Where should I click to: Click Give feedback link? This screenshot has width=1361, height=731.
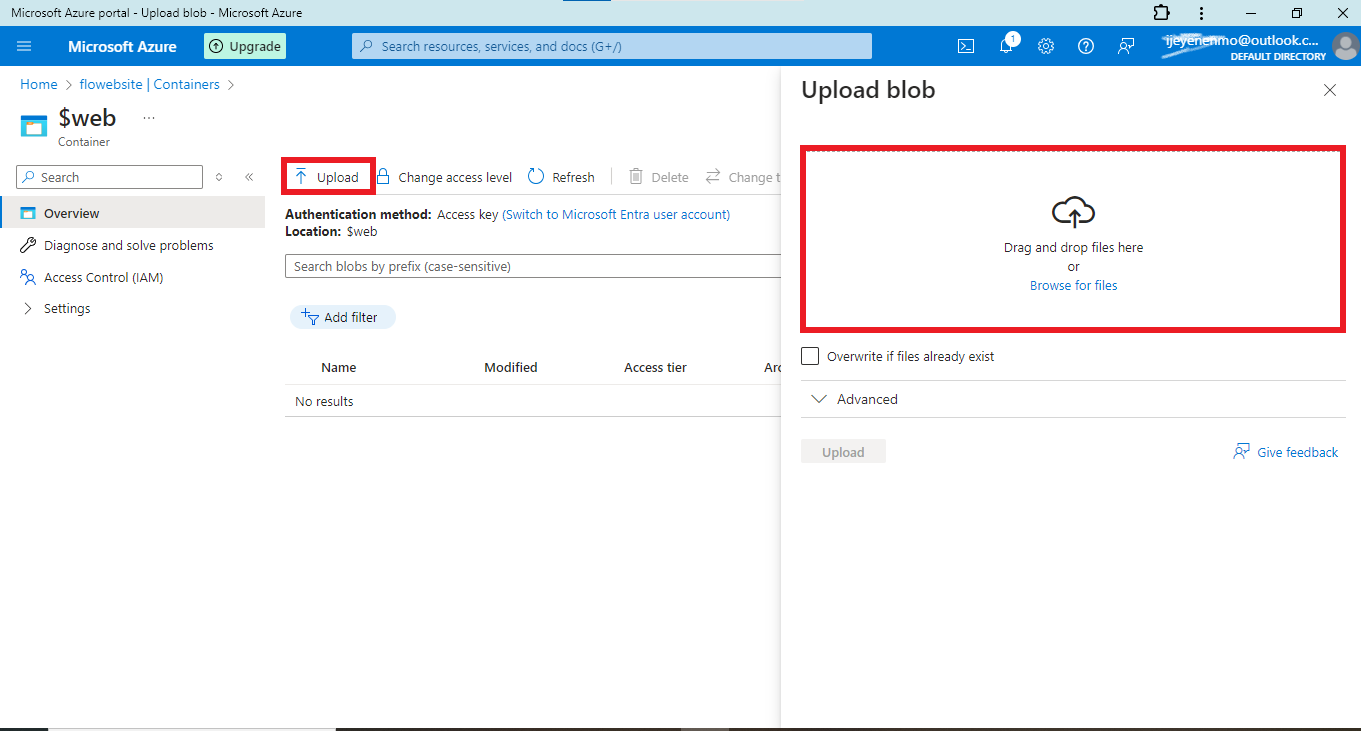click(x=1285, y=452)
